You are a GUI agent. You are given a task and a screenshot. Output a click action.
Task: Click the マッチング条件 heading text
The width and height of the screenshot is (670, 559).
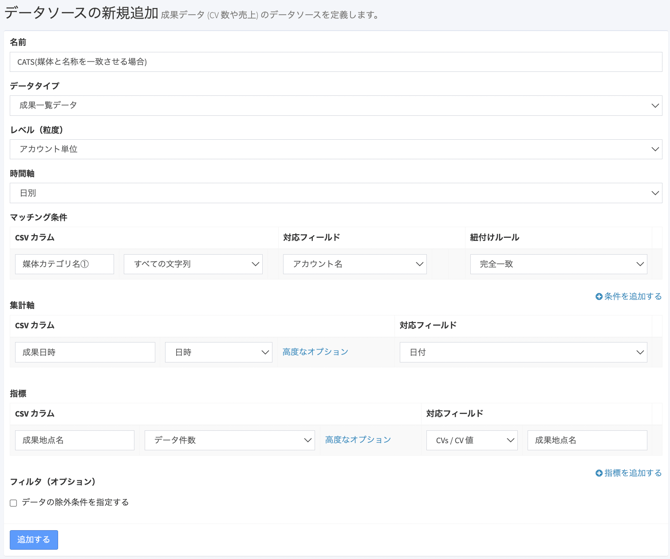coord(38,217)
